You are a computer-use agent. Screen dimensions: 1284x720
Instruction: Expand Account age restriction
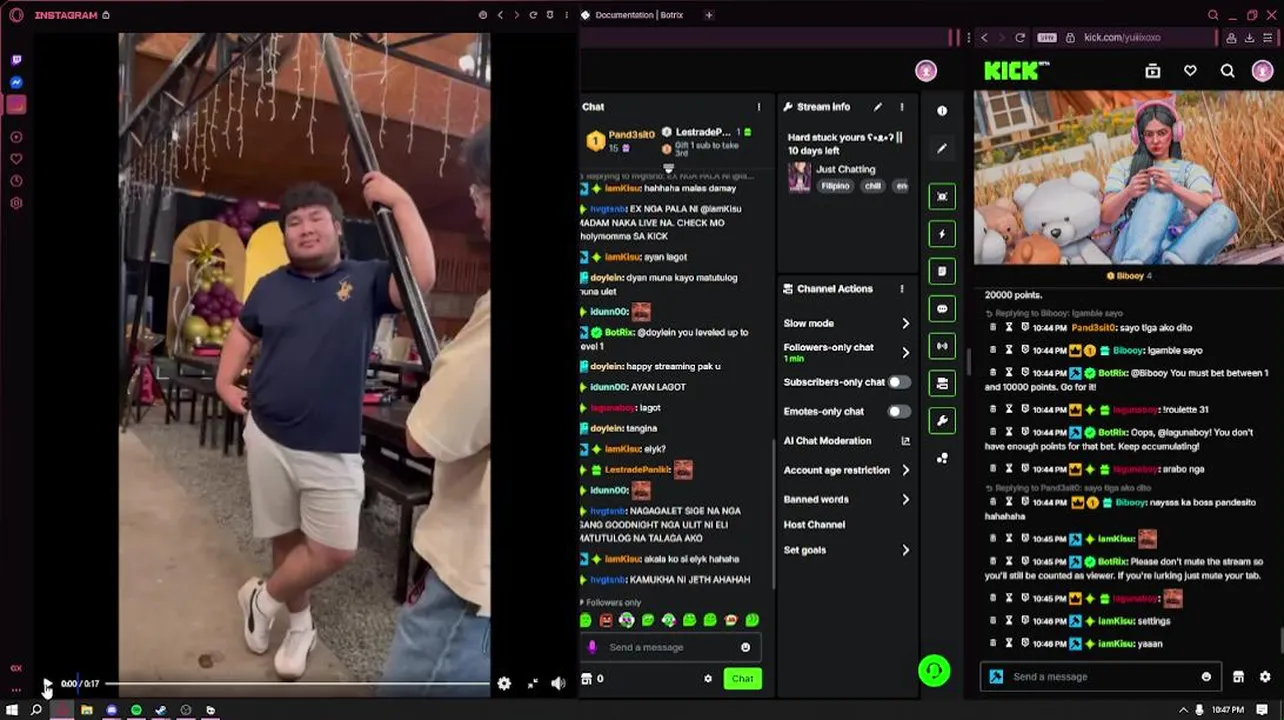846,470
